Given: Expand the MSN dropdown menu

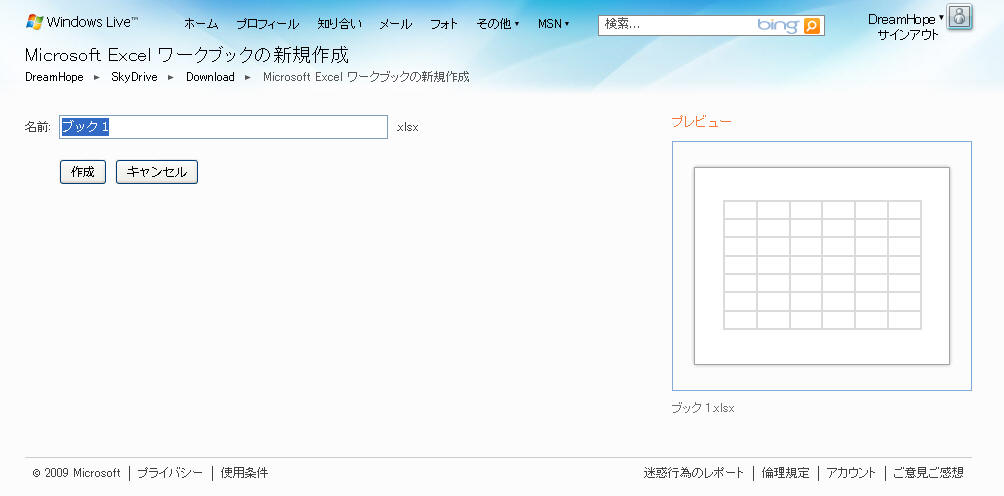Looking at the screenshot, I should [x=553, y=24].
